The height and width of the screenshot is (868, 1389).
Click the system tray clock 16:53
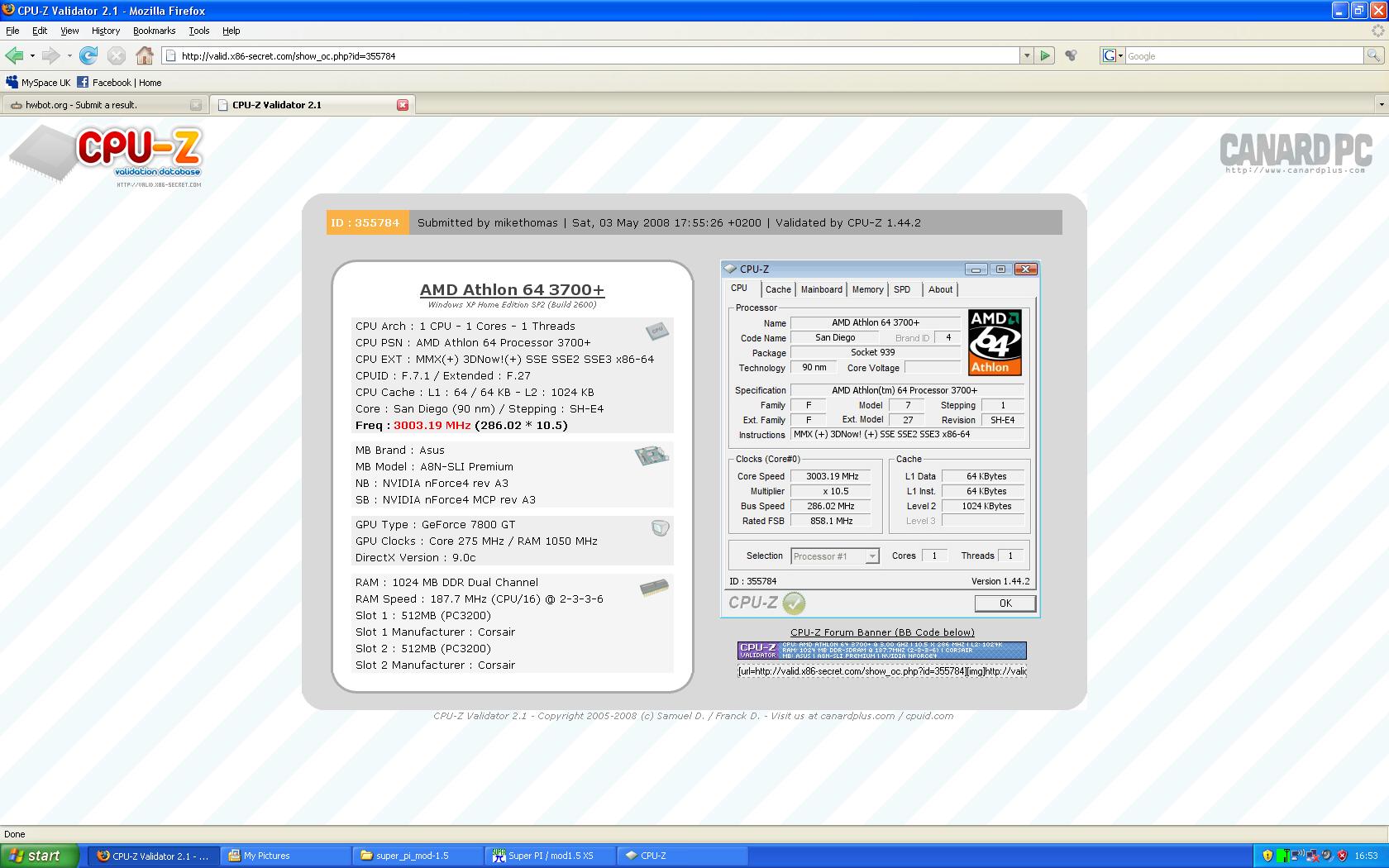point(1367,856)
